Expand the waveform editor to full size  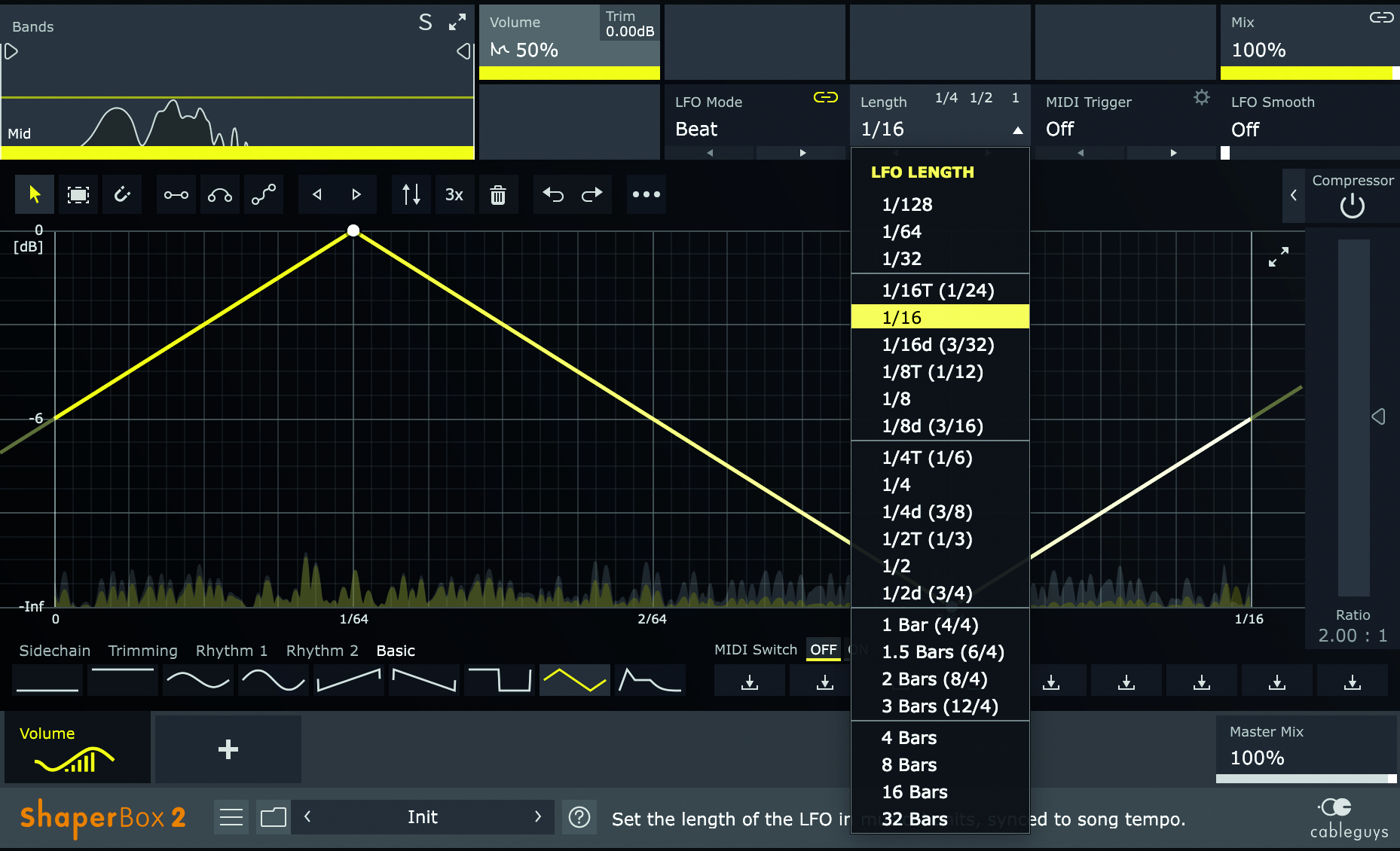click(1279, 257)
